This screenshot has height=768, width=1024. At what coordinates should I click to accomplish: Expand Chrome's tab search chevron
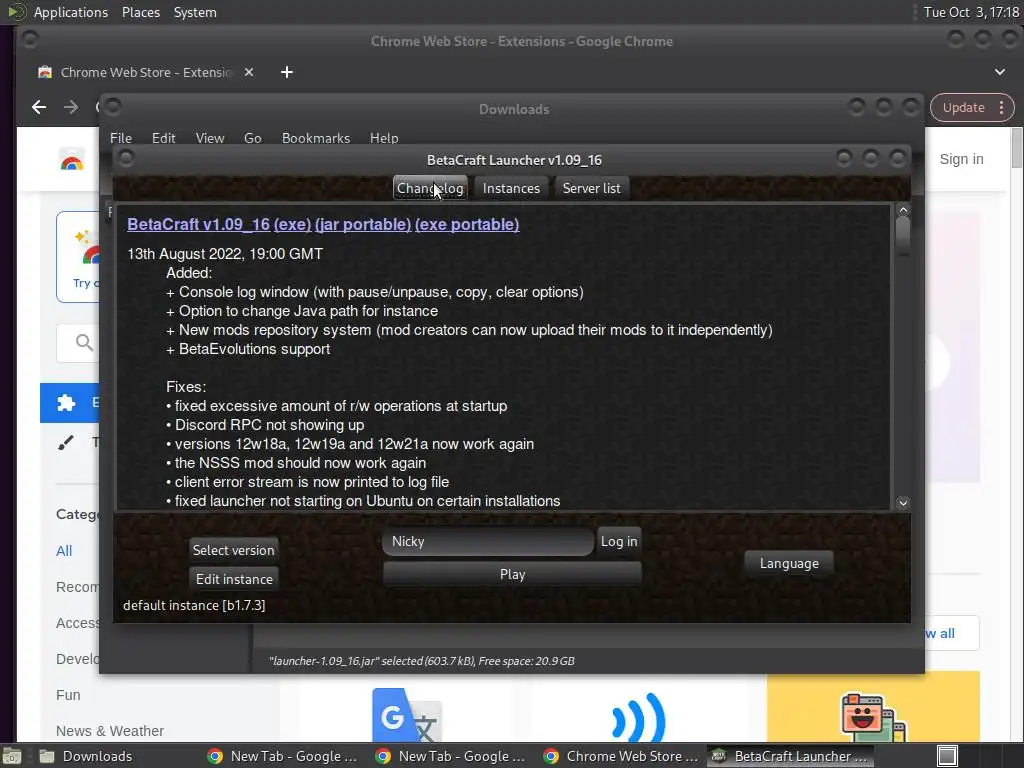(1000, 72)
